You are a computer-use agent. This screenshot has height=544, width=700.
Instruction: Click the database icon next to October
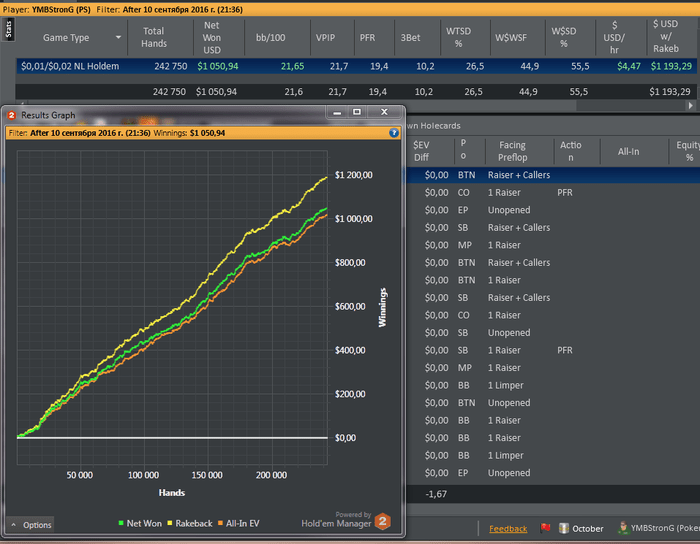(x=564, y=528)
